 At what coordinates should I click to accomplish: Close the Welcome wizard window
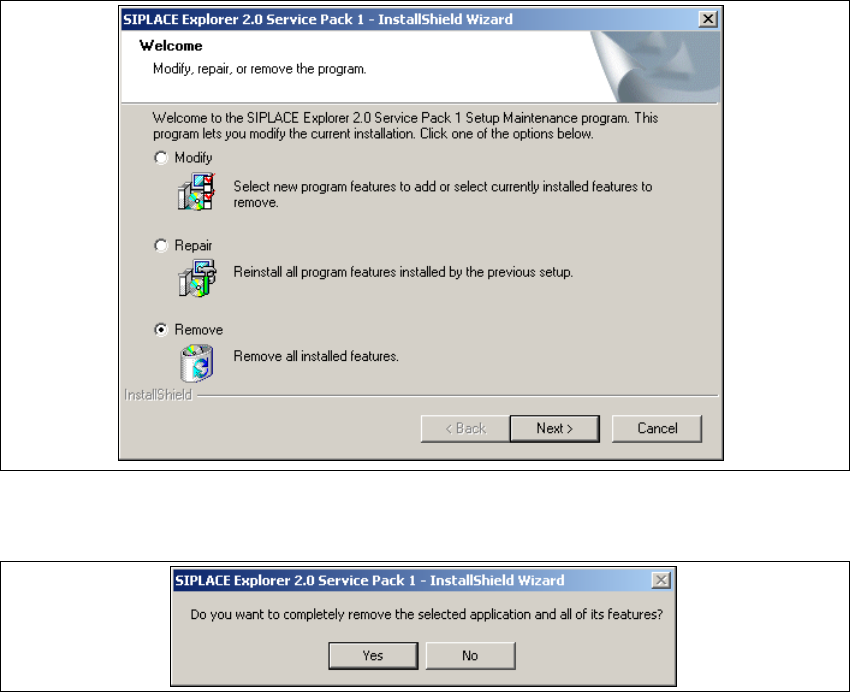[708, 20]
